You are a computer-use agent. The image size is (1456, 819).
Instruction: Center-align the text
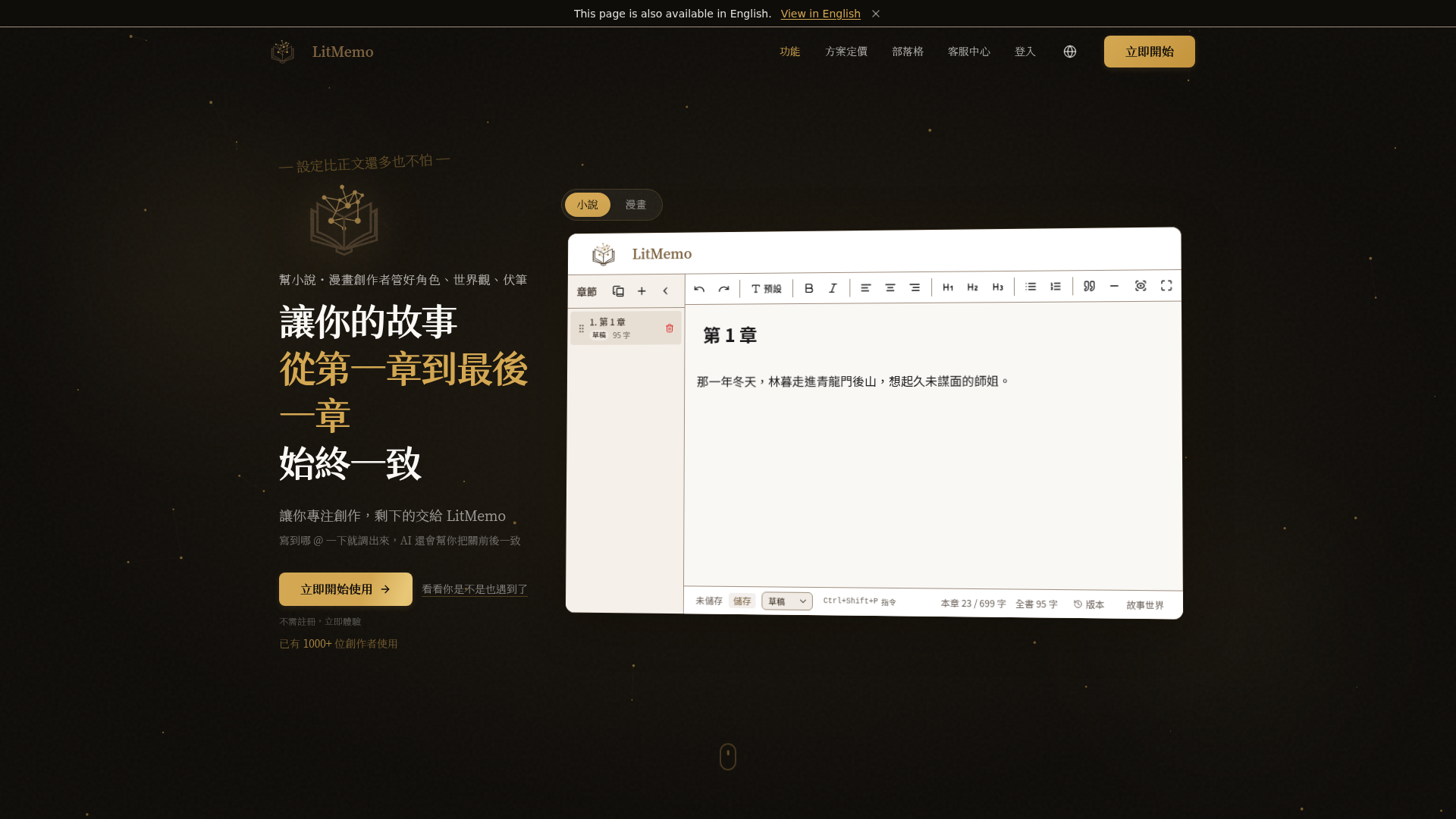[x=890, y=288]
